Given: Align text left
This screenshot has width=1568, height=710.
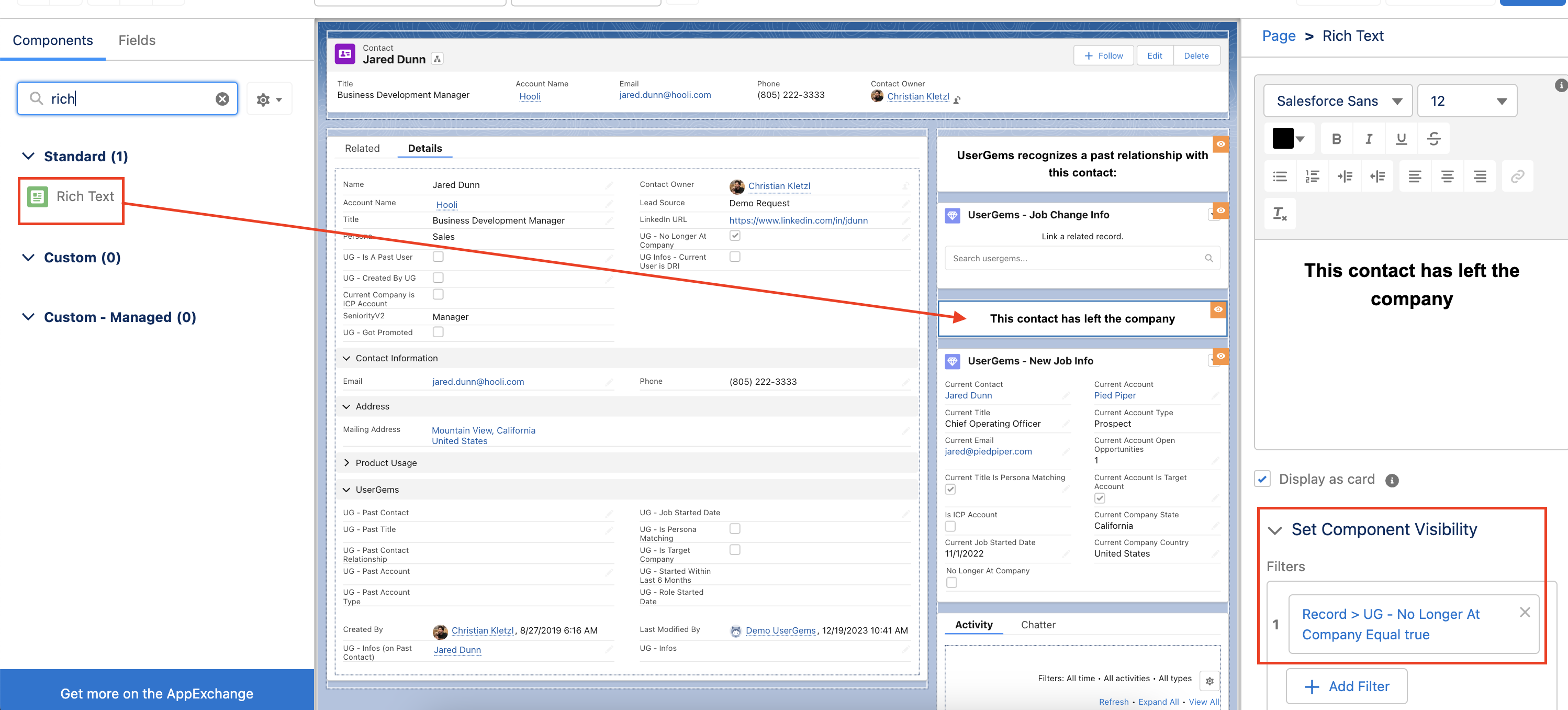Looking at the screenshot, I should (1415, 176).
